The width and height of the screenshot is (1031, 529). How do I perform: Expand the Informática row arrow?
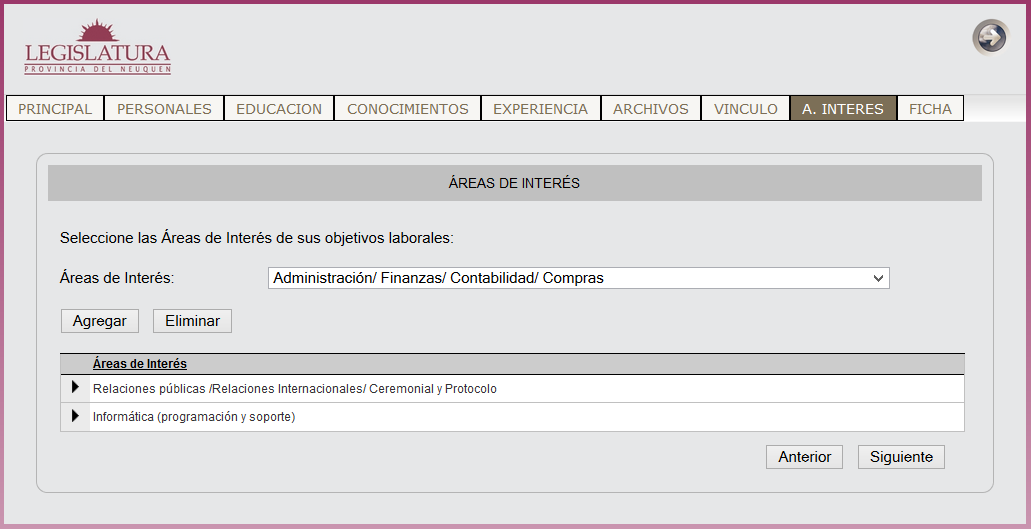[x=75, y=416]
